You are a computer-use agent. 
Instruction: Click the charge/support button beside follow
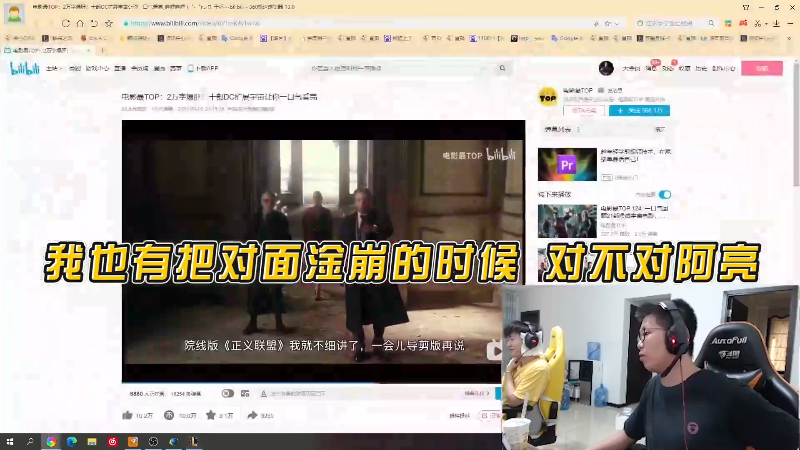click(584, 110)
